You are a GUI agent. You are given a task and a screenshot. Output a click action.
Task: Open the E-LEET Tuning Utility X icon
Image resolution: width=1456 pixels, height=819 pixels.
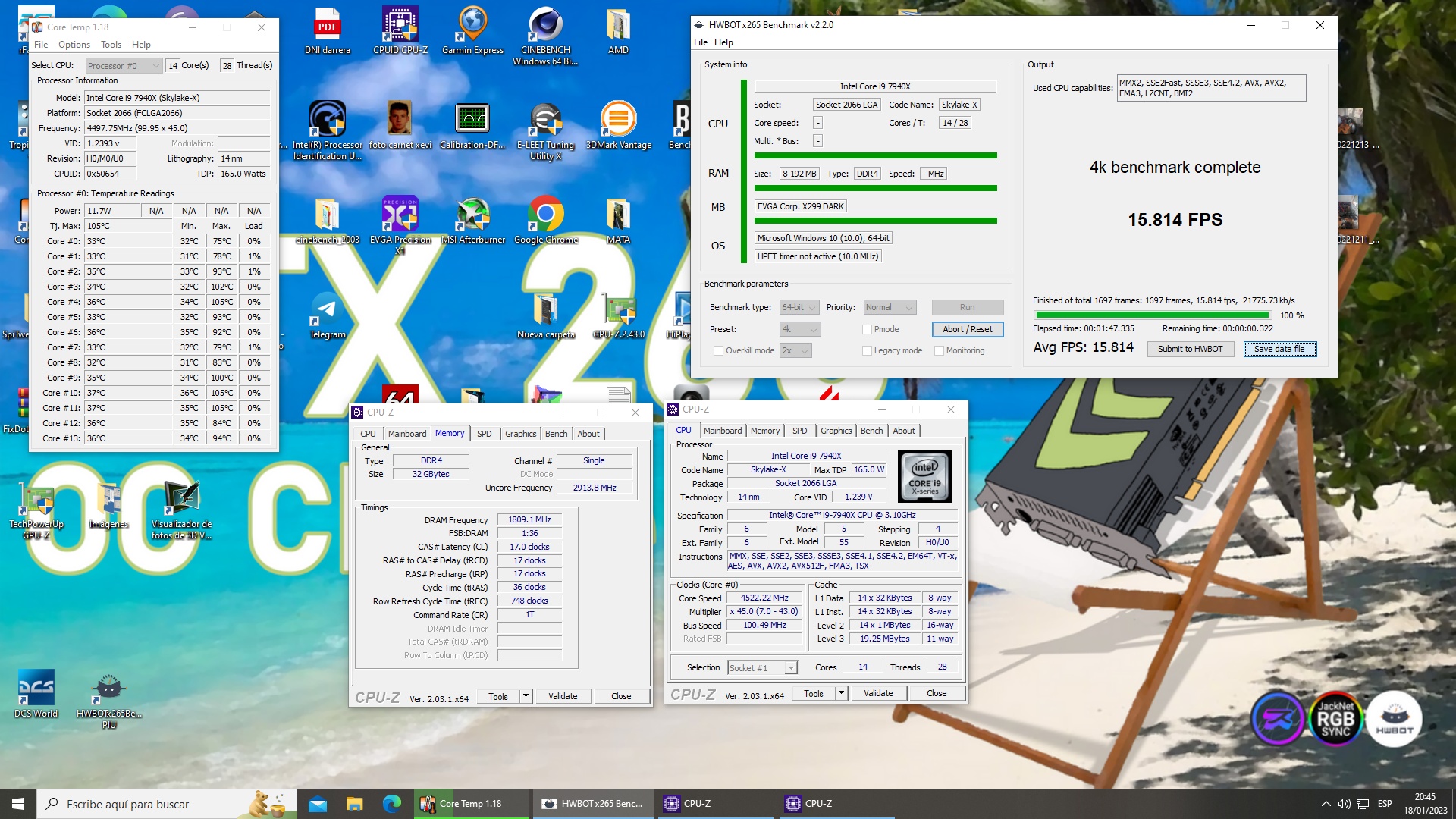[x=545, y=130]
